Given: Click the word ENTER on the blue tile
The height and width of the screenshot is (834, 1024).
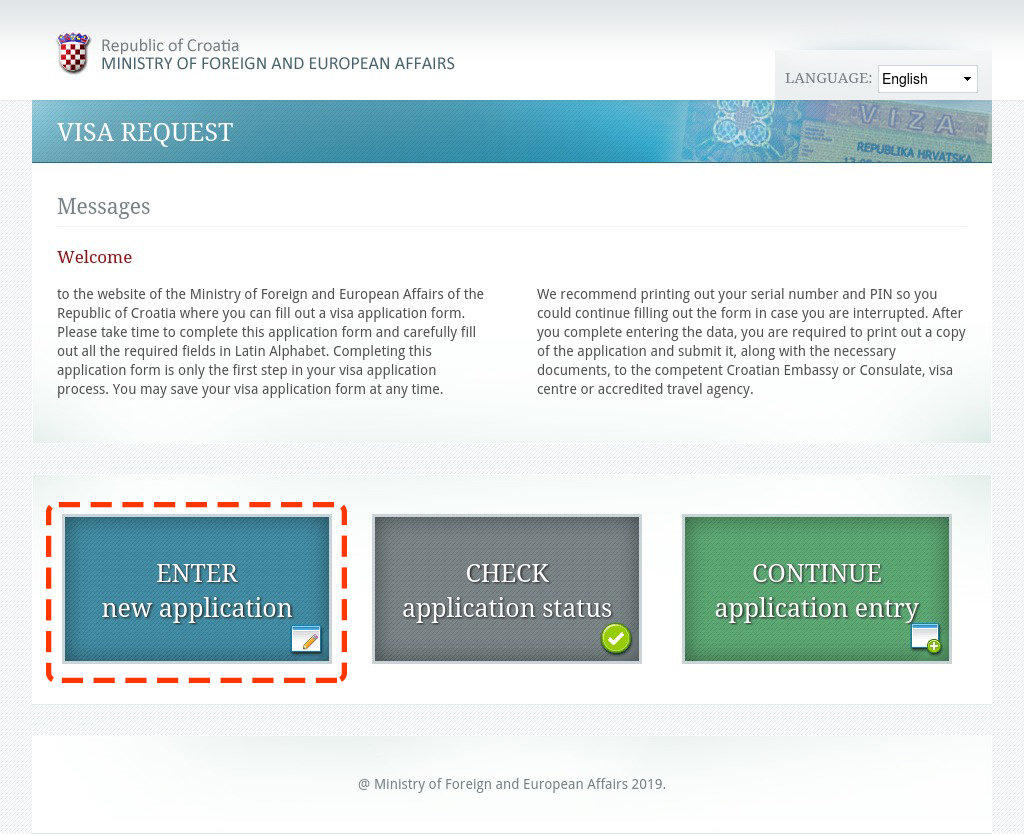Looking at the screenshot, I should pos(197,573).
